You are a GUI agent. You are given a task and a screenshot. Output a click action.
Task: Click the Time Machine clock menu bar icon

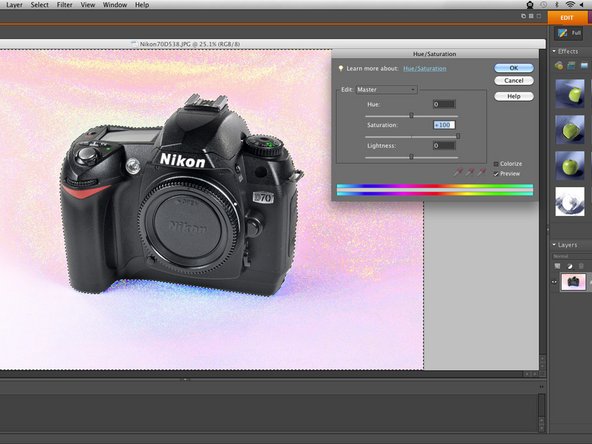click(543, 5)
